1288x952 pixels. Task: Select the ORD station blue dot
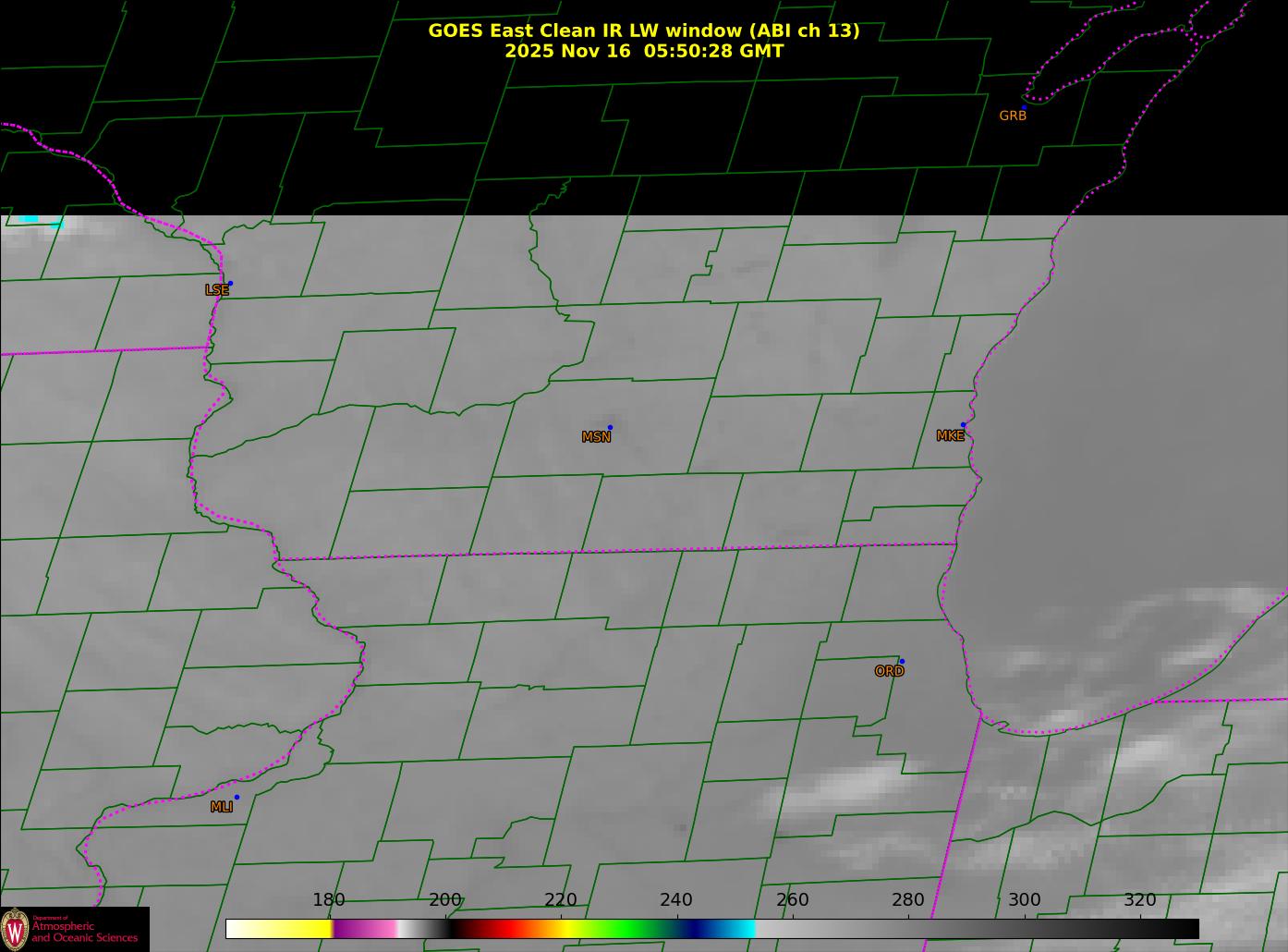point(902,661)
